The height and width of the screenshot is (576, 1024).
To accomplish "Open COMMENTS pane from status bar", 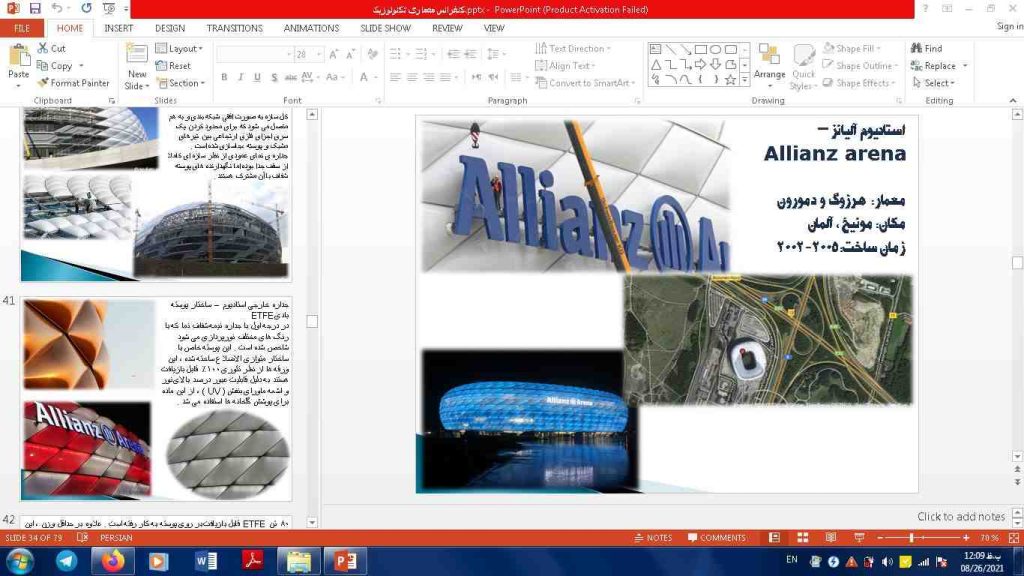I will [x=716, y=537].
